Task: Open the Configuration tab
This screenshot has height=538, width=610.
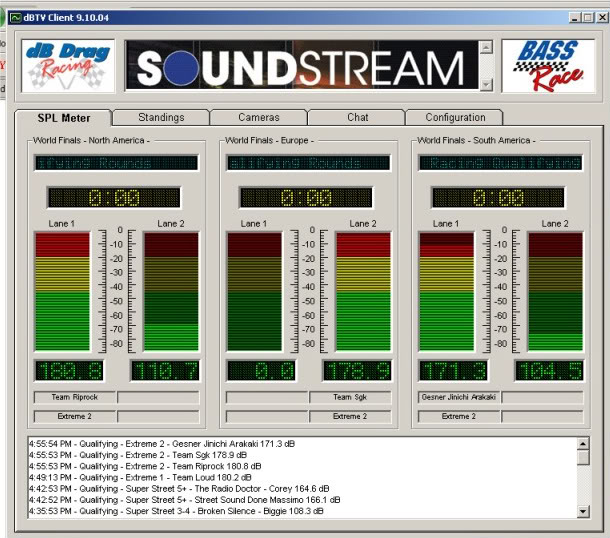Action: click(455, 117)
